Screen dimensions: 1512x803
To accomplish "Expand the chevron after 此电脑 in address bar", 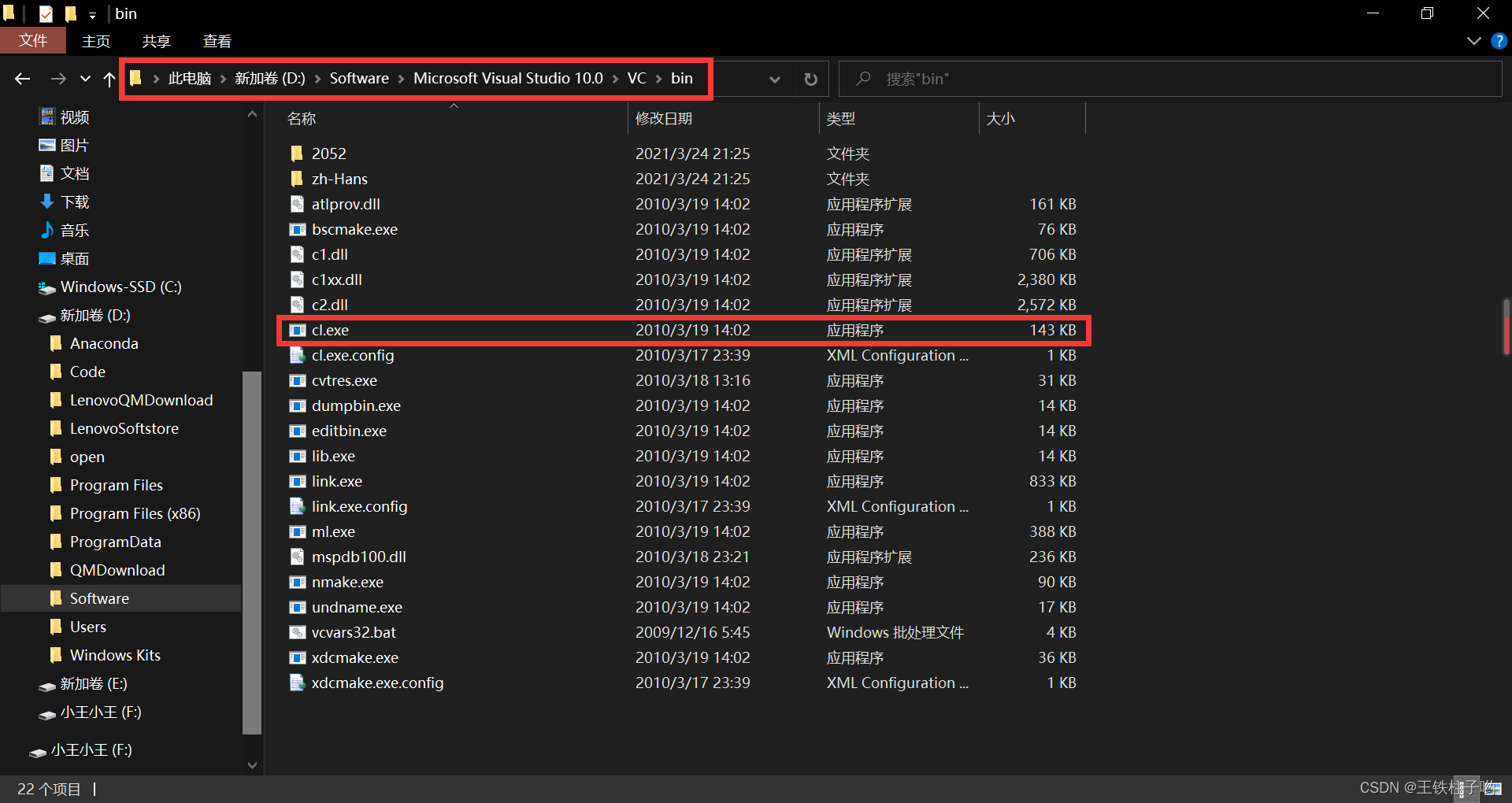I will [223, 79].
